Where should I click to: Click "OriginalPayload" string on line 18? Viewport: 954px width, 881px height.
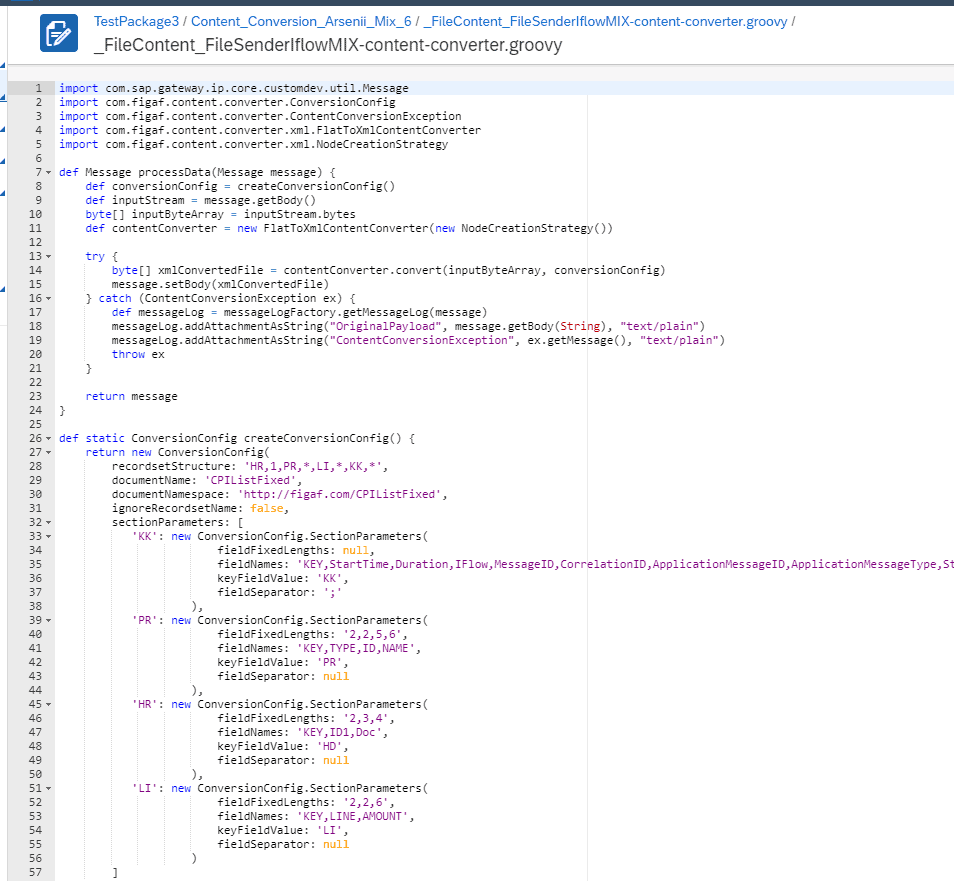[386, 326]
